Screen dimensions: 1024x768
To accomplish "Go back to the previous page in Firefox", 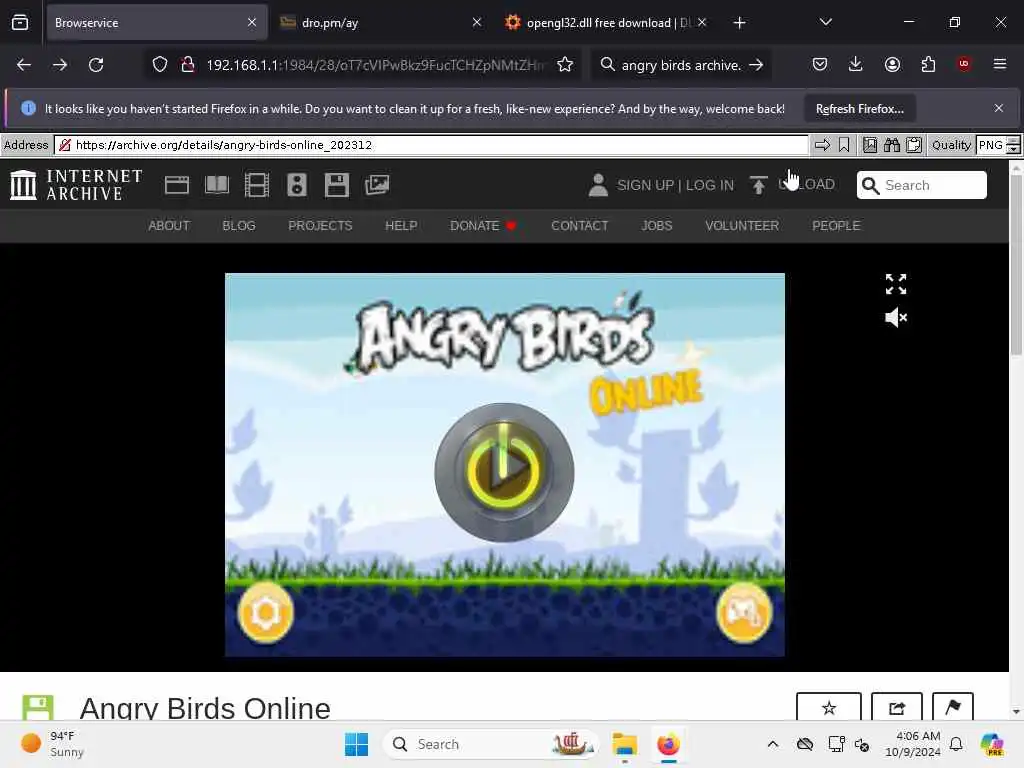I will click(24, 65).
